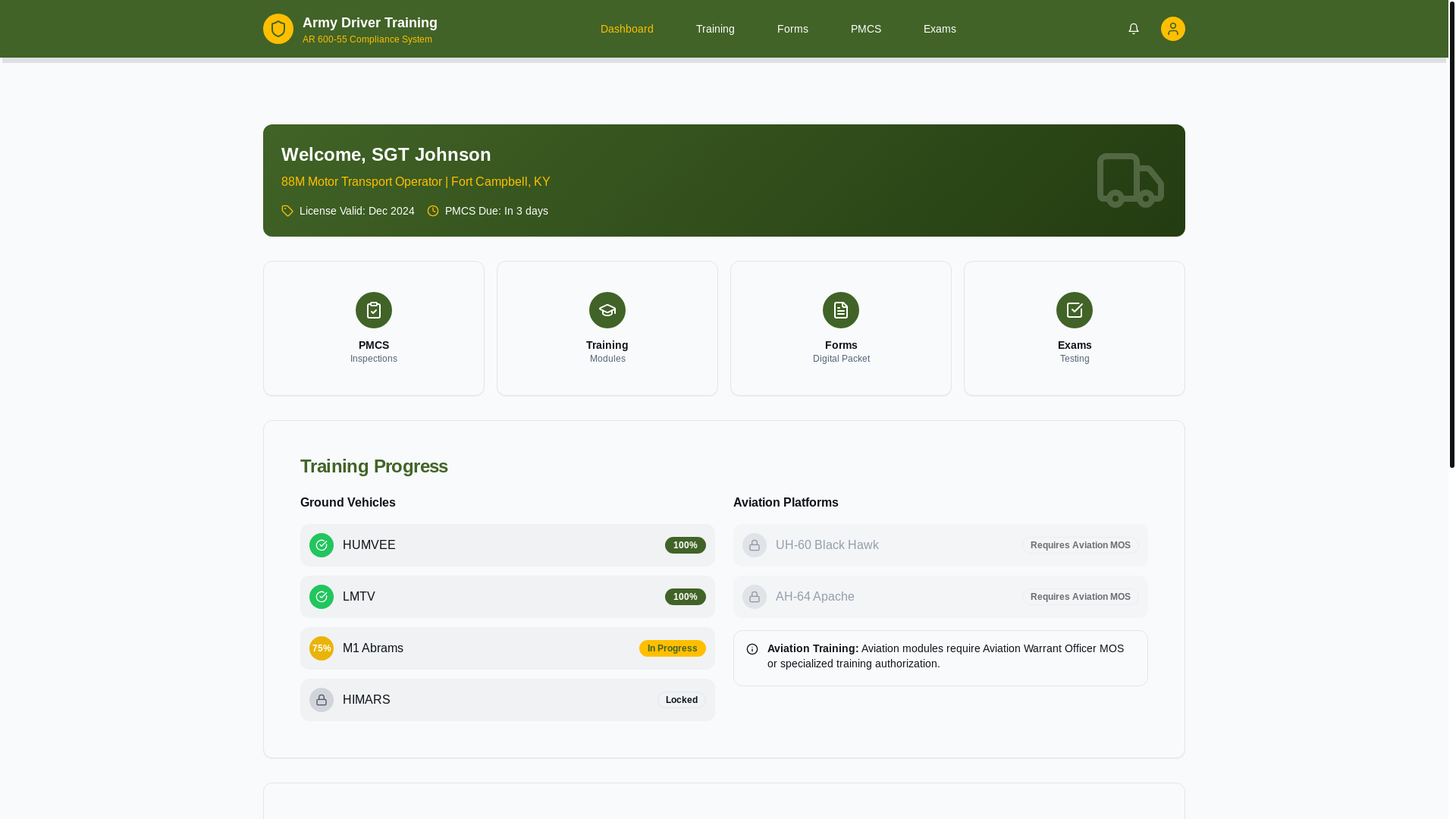Image resolution: width=1456 pixels, height=819 pixels.
Task: Open the Training nav item
Action: click(715, 29)
